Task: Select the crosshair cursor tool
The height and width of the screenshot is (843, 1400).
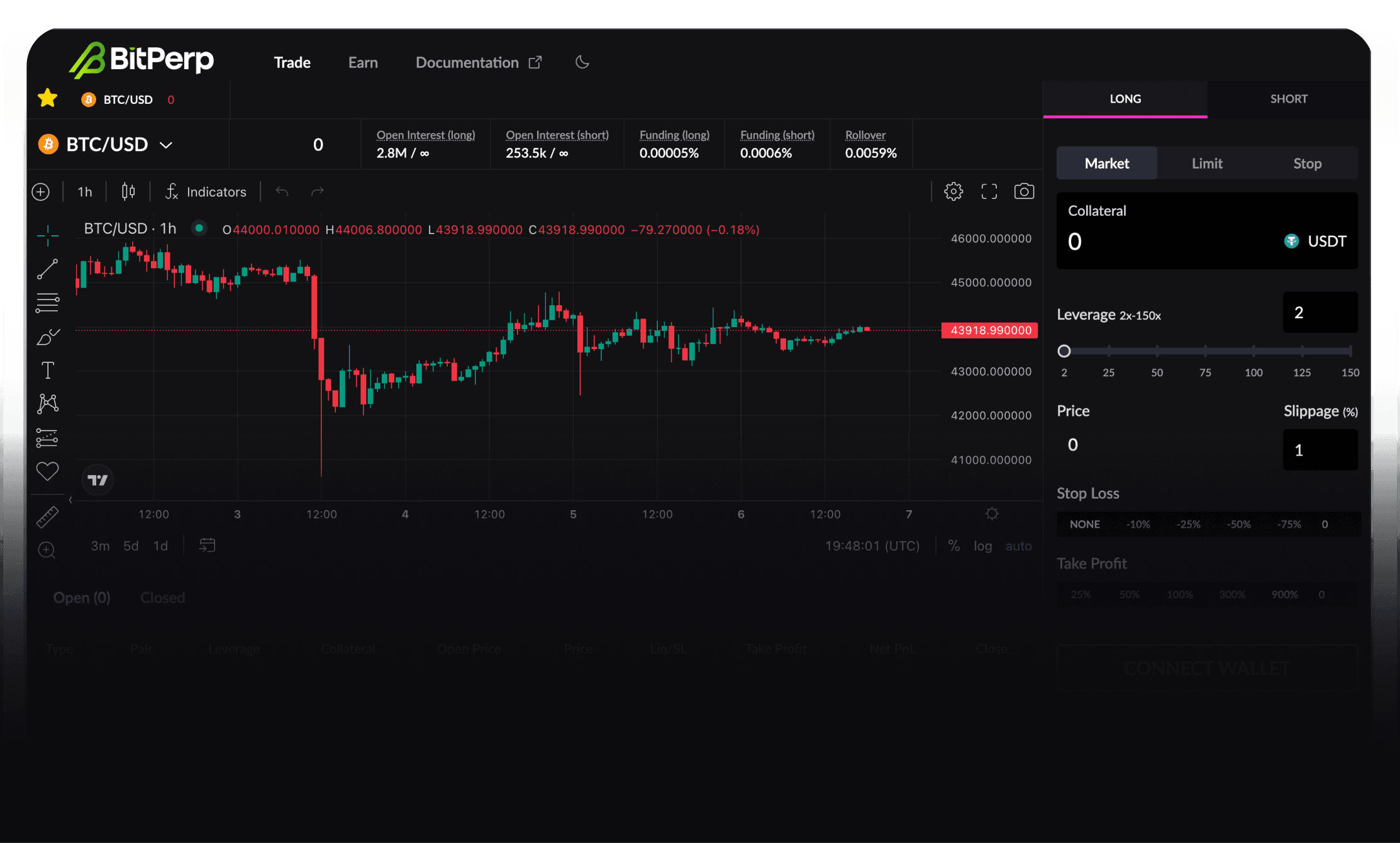Action: [48, 235]
